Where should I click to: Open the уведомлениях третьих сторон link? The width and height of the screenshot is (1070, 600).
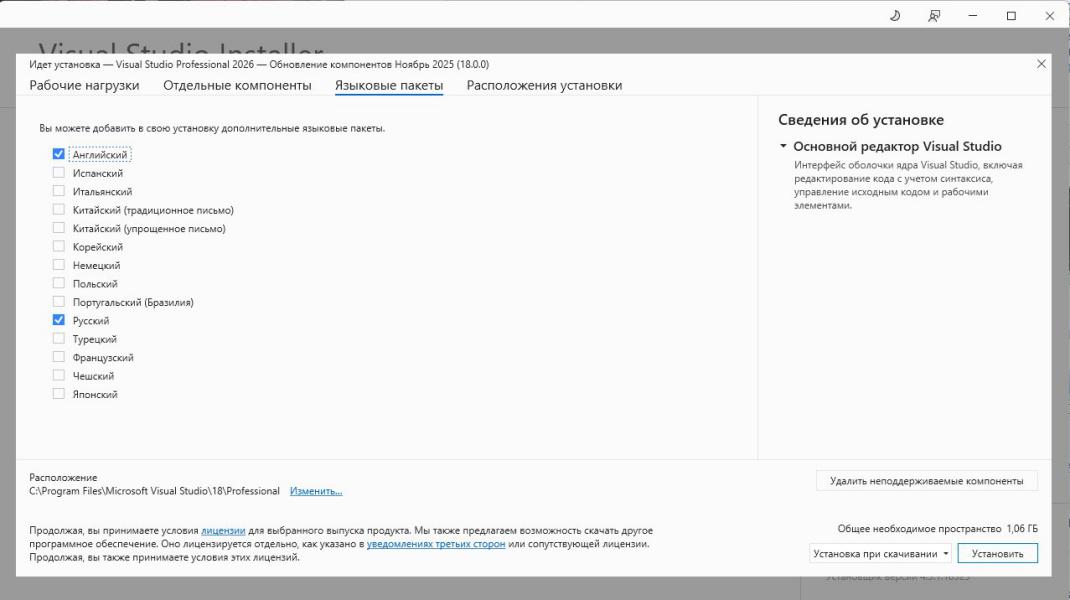pos(436,544)
